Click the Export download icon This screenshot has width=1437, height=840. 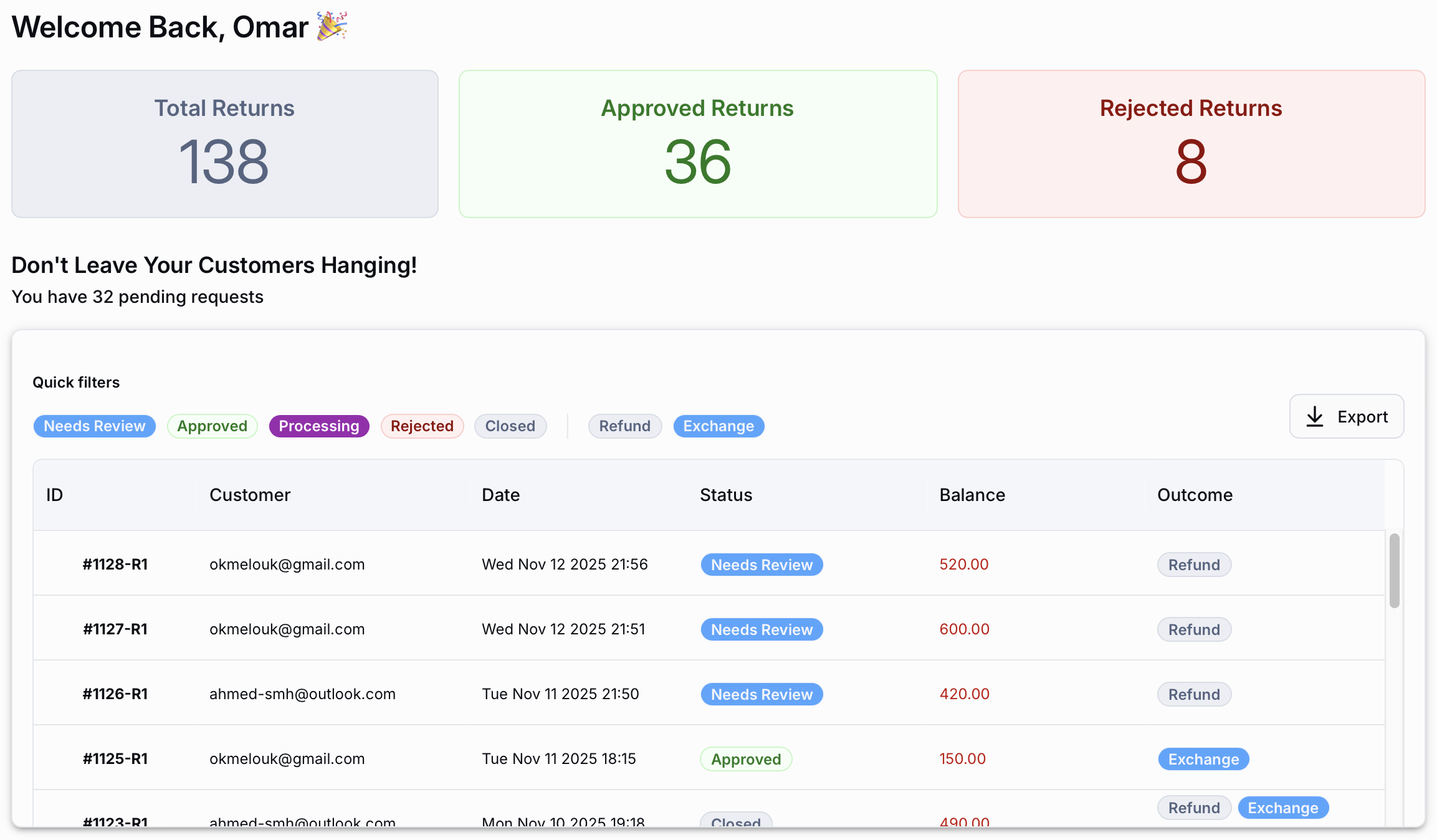coord(1314,416)
